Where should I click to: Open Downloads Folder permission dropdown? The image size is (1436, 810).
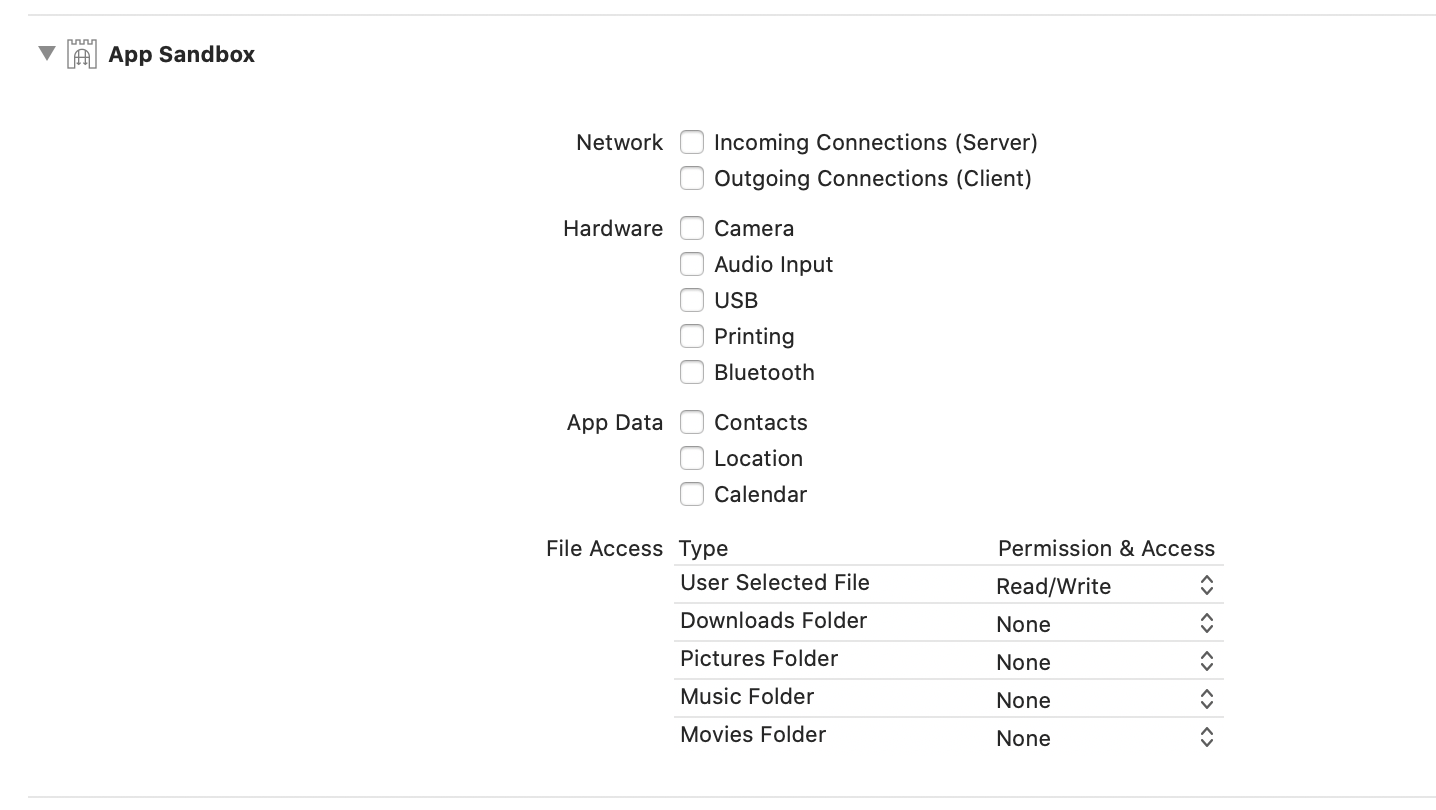point(1106,624)
